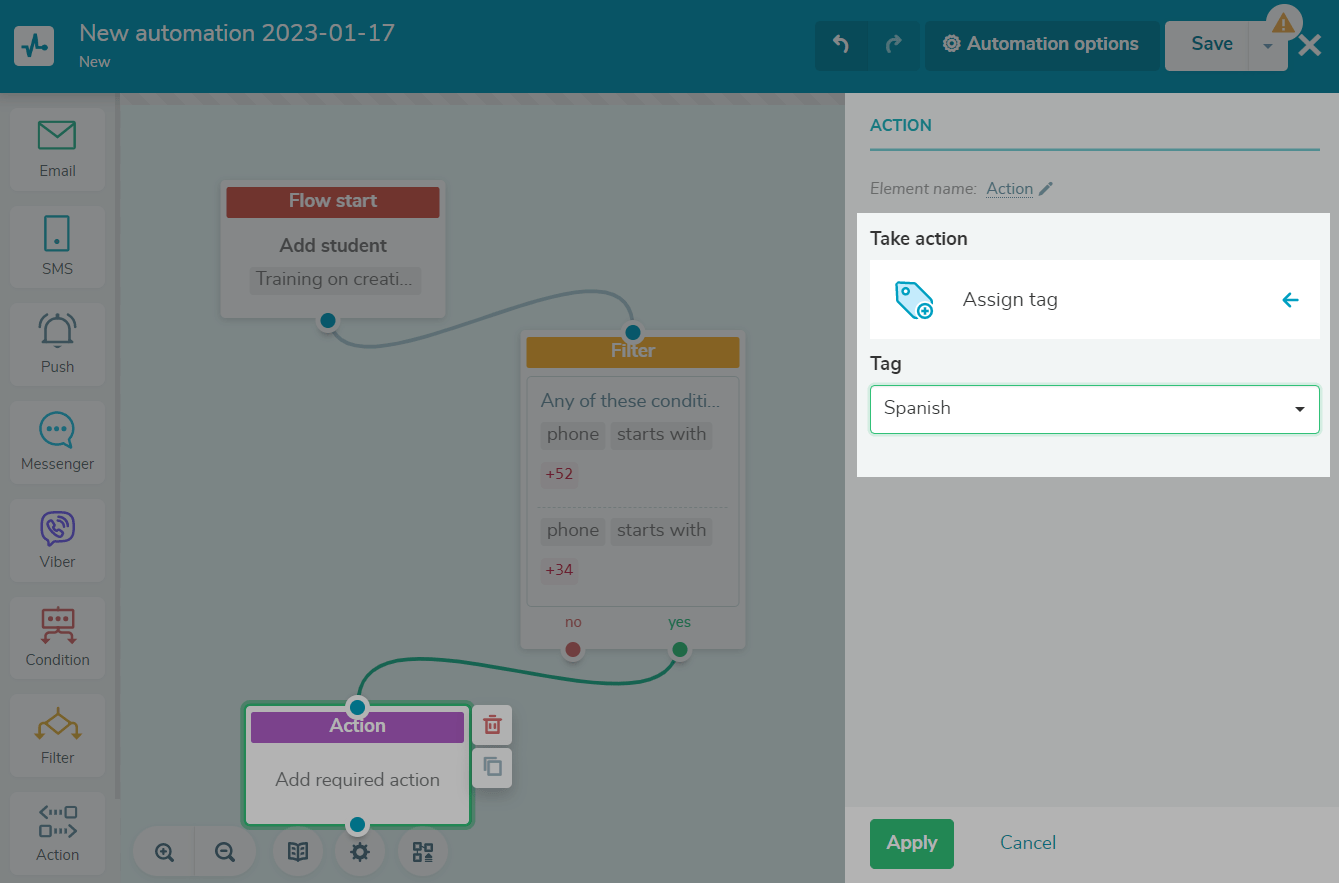Click the Filter block's 'yes' output connector
Screen dimensions: 1339x883
[x=680, y=650]
